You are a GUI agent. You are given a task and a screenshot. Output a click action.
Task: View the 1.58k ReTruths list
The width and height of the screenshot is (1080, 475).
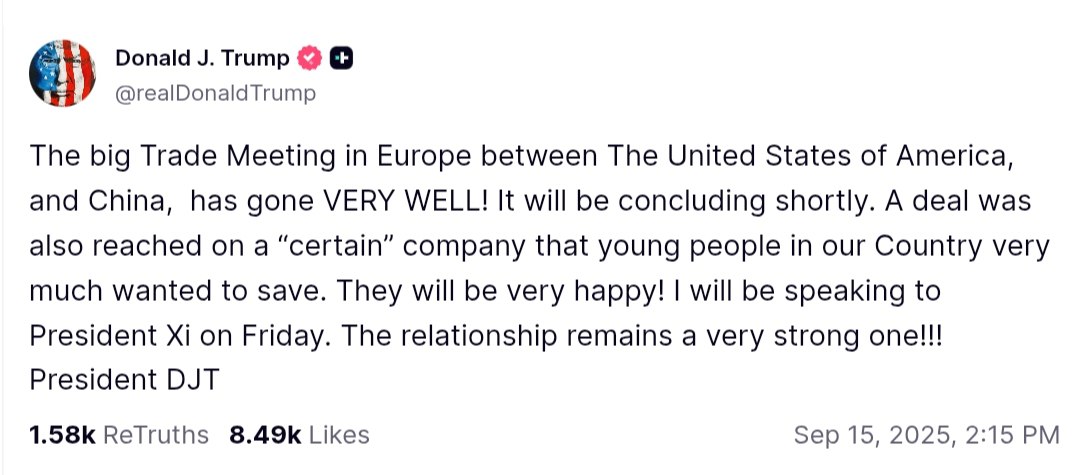(119, 435)
